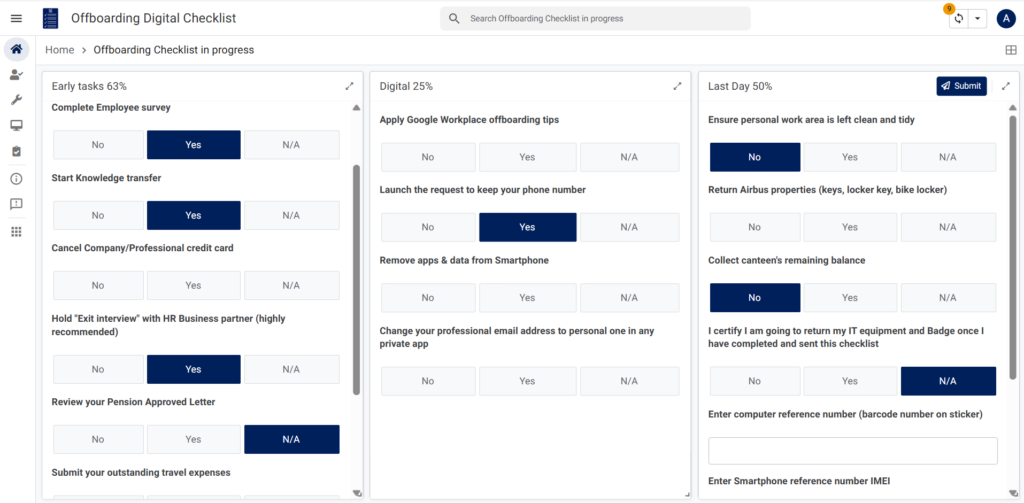Open the apps grid sidebar icon
This screenshot has height=503, width=1024.
(16, 231)
